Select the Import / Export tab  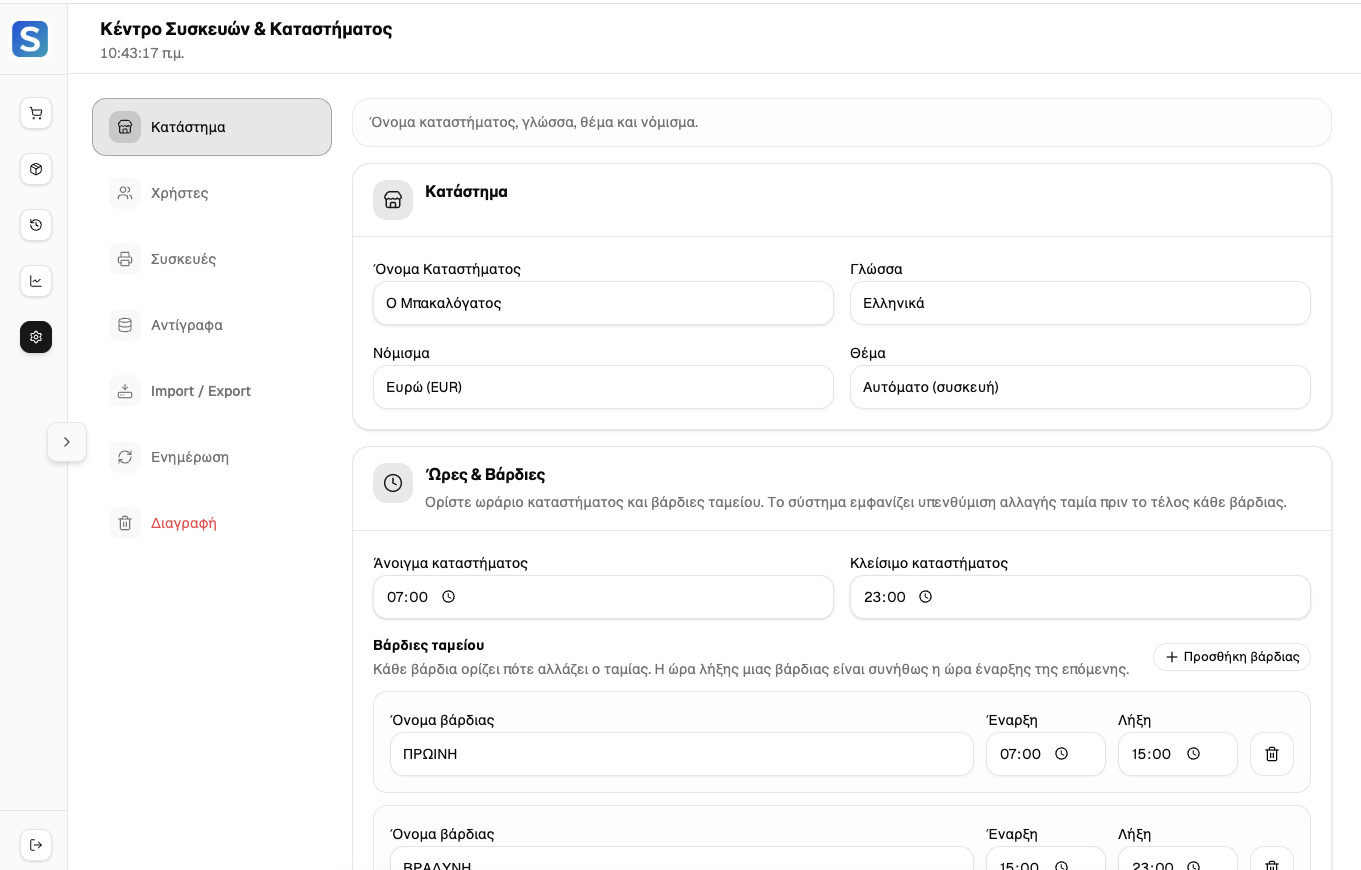212,391
